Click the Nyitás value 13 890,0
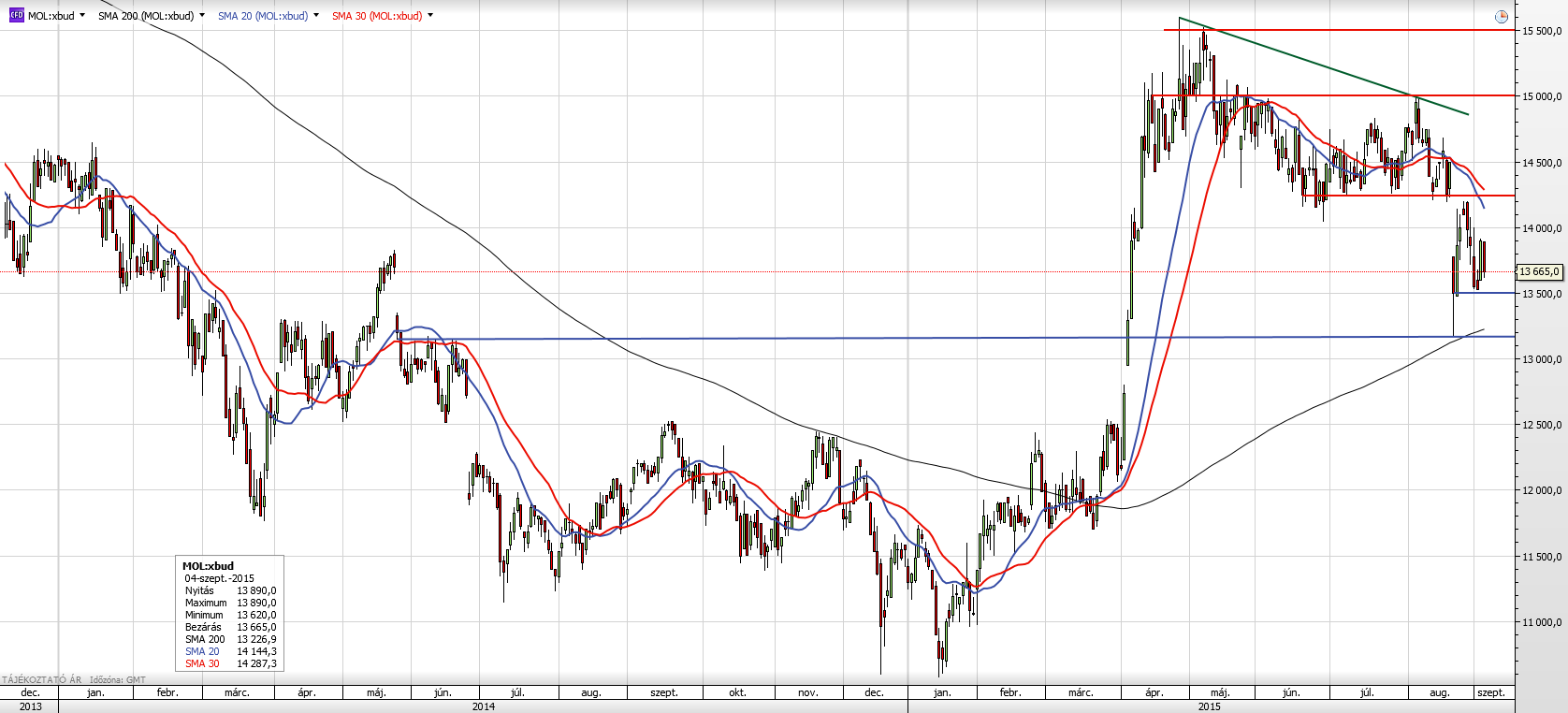 (x=256, y=590)
